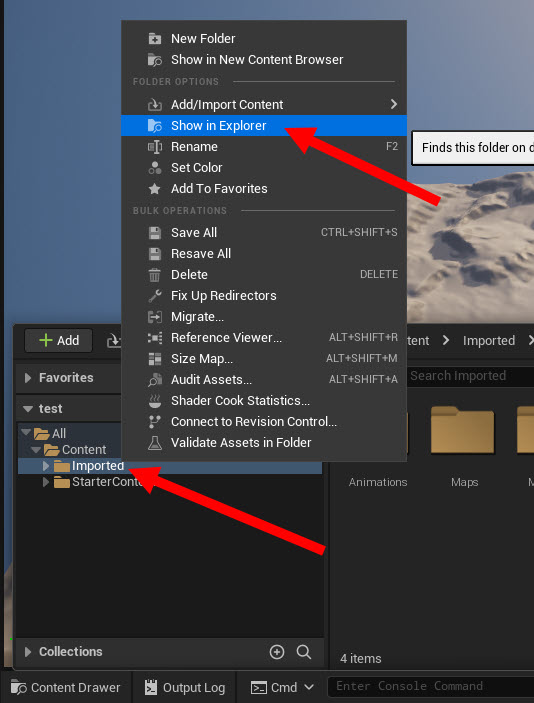Choose Connect to Revision Control...
This screenshot has width=534, height=703.
point(264,422)
